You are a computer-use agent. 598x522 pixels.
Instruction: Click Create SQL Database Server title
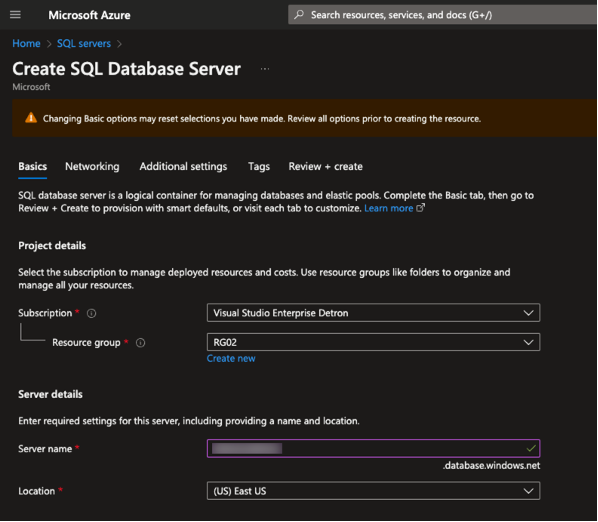127,69
